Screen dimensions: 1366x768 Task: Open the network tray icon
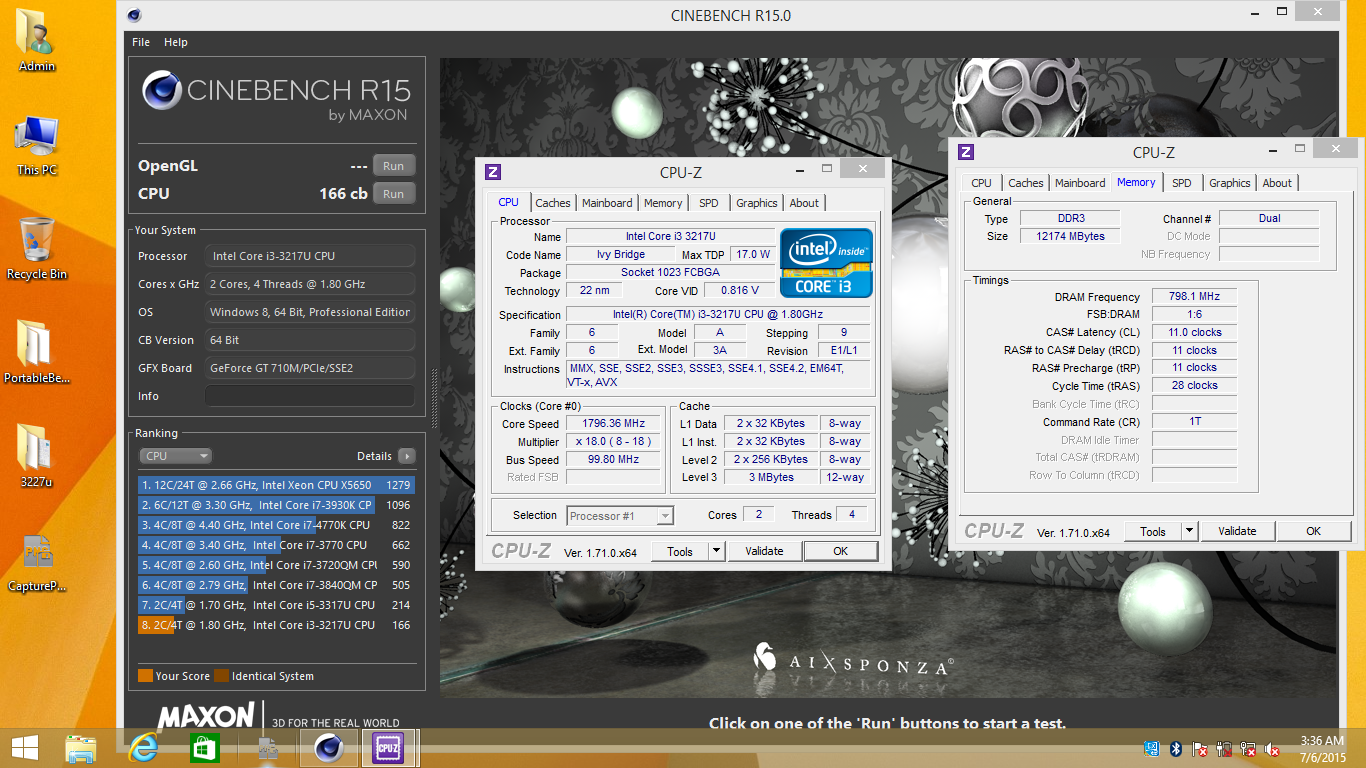click(x=1248, y=749)
